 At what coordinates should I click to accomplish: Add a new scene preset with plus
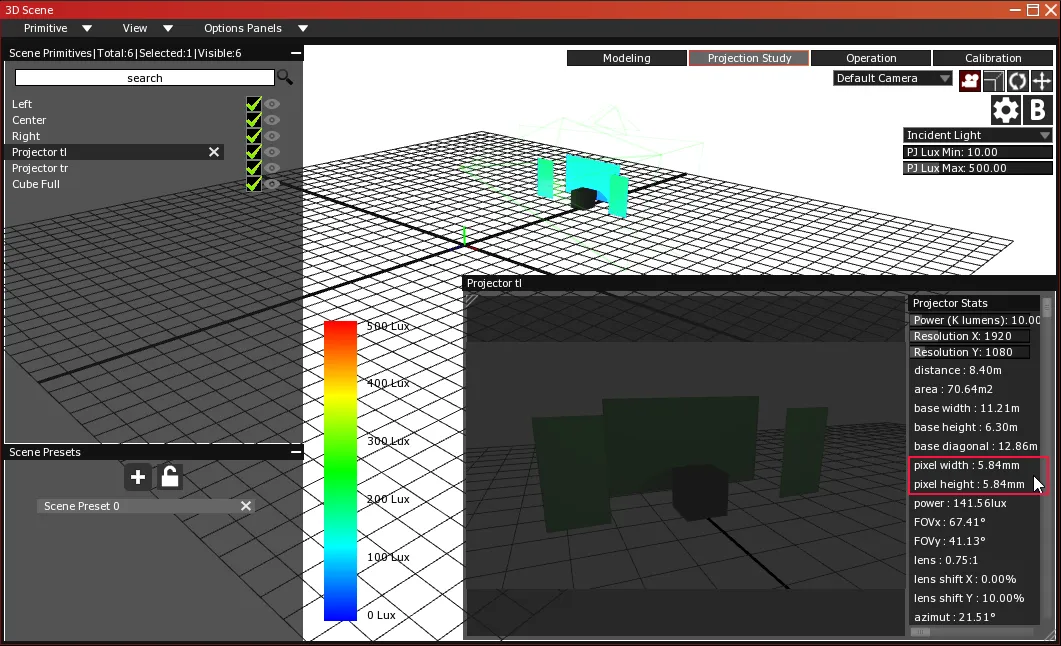pyautogui.click(x=137, y=477)
